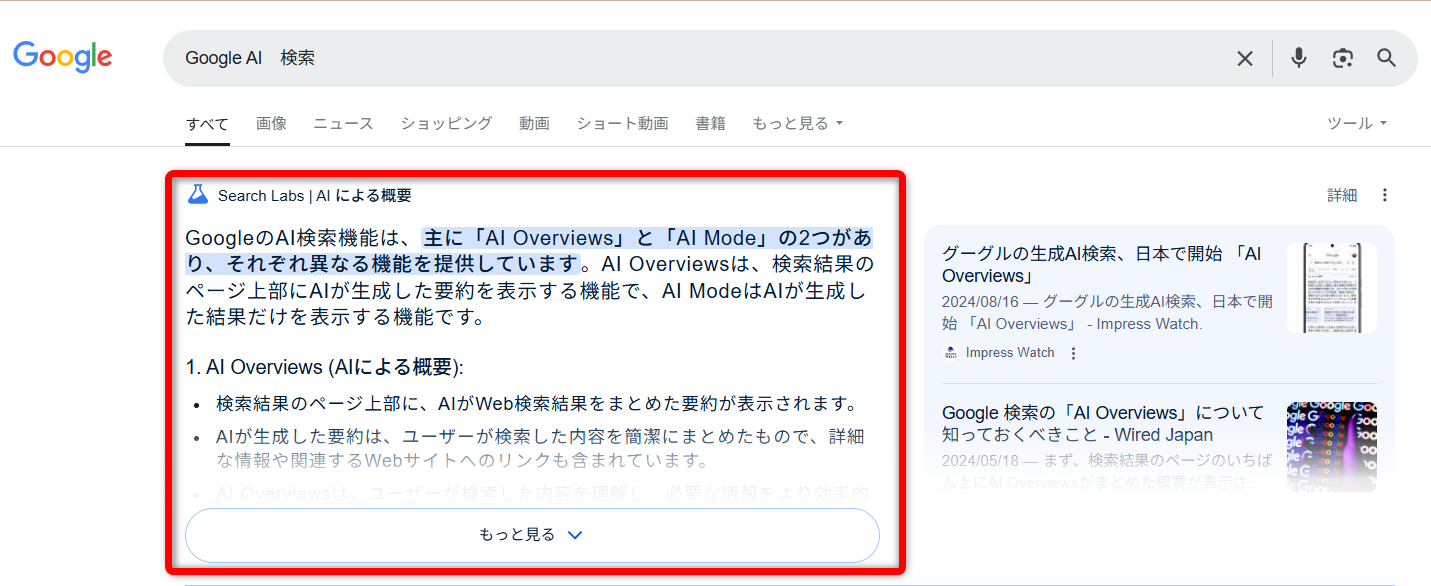Open three-dot menu beside 詳細
Image resolution: width=1431 pixels, height=586 pixels.
pos(1385,195)
